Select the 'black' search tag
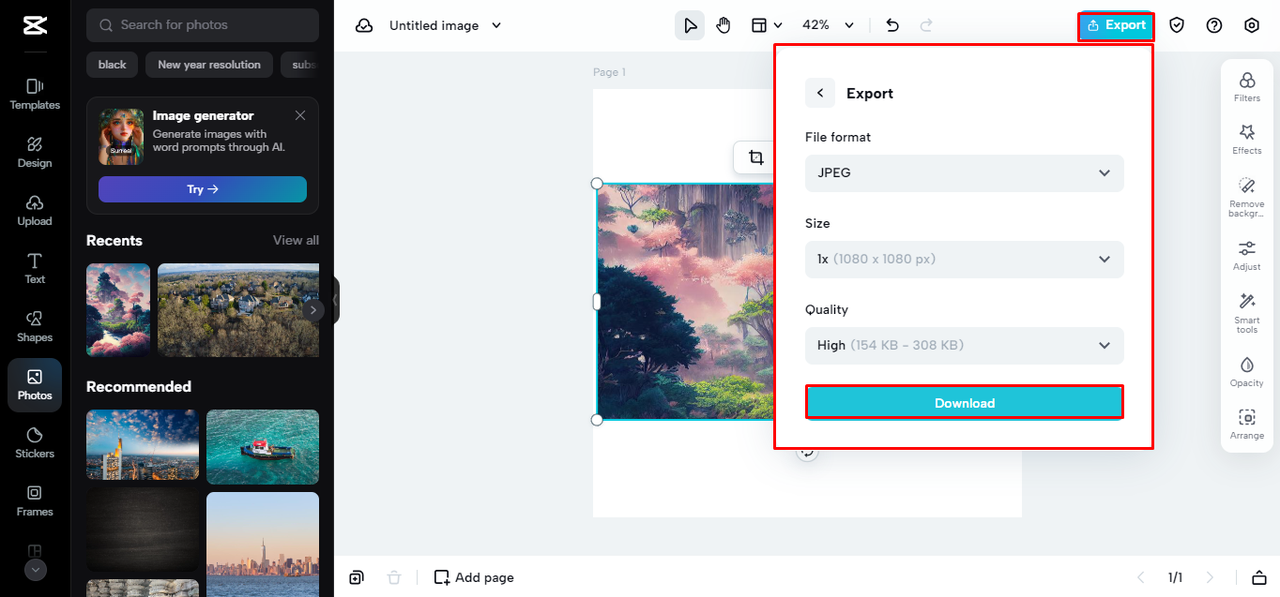 pos(112,65)
